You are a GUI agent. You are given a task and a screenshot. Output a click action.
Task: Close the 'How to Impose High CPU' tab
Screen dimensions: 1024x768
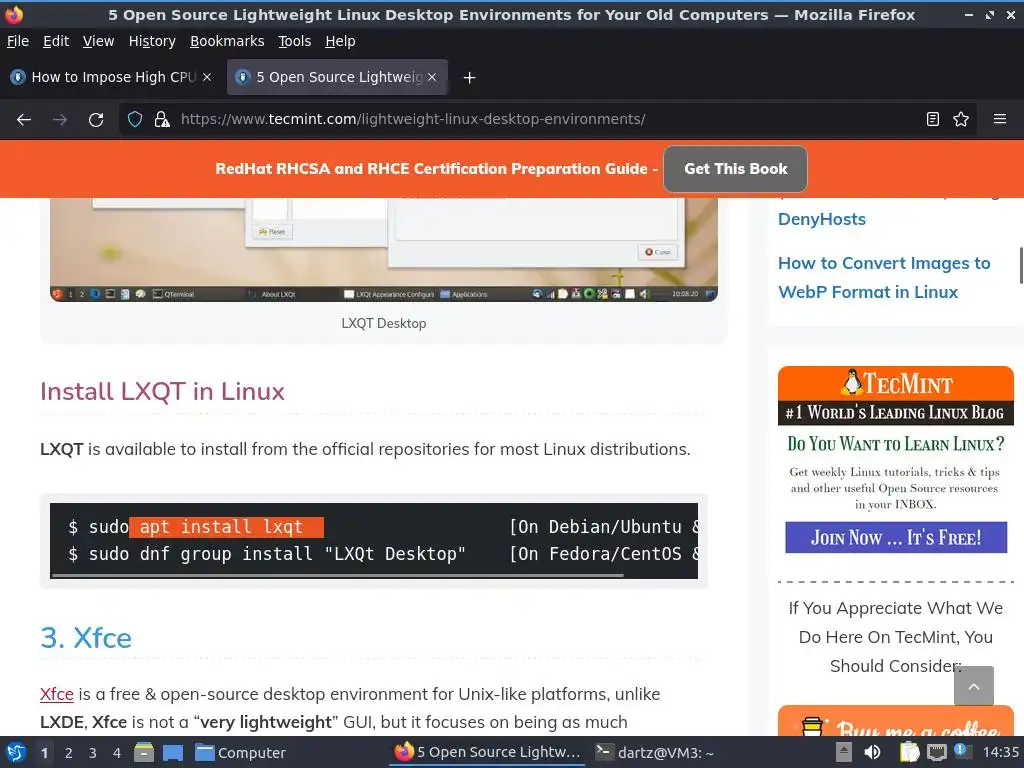coord(207,77)
